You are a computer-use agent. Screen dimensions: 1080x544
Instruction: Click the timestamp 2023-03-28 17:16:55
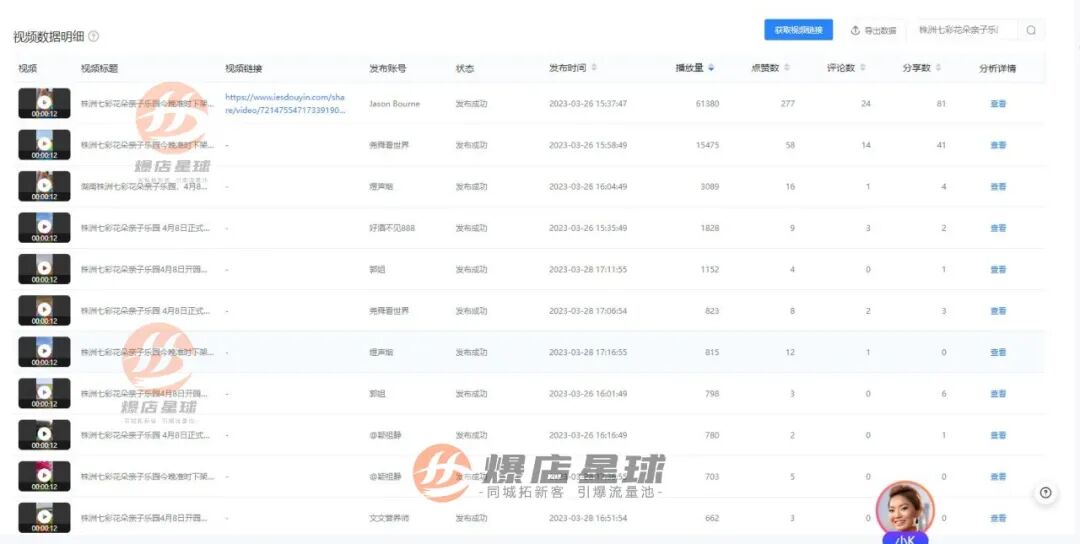588,352
